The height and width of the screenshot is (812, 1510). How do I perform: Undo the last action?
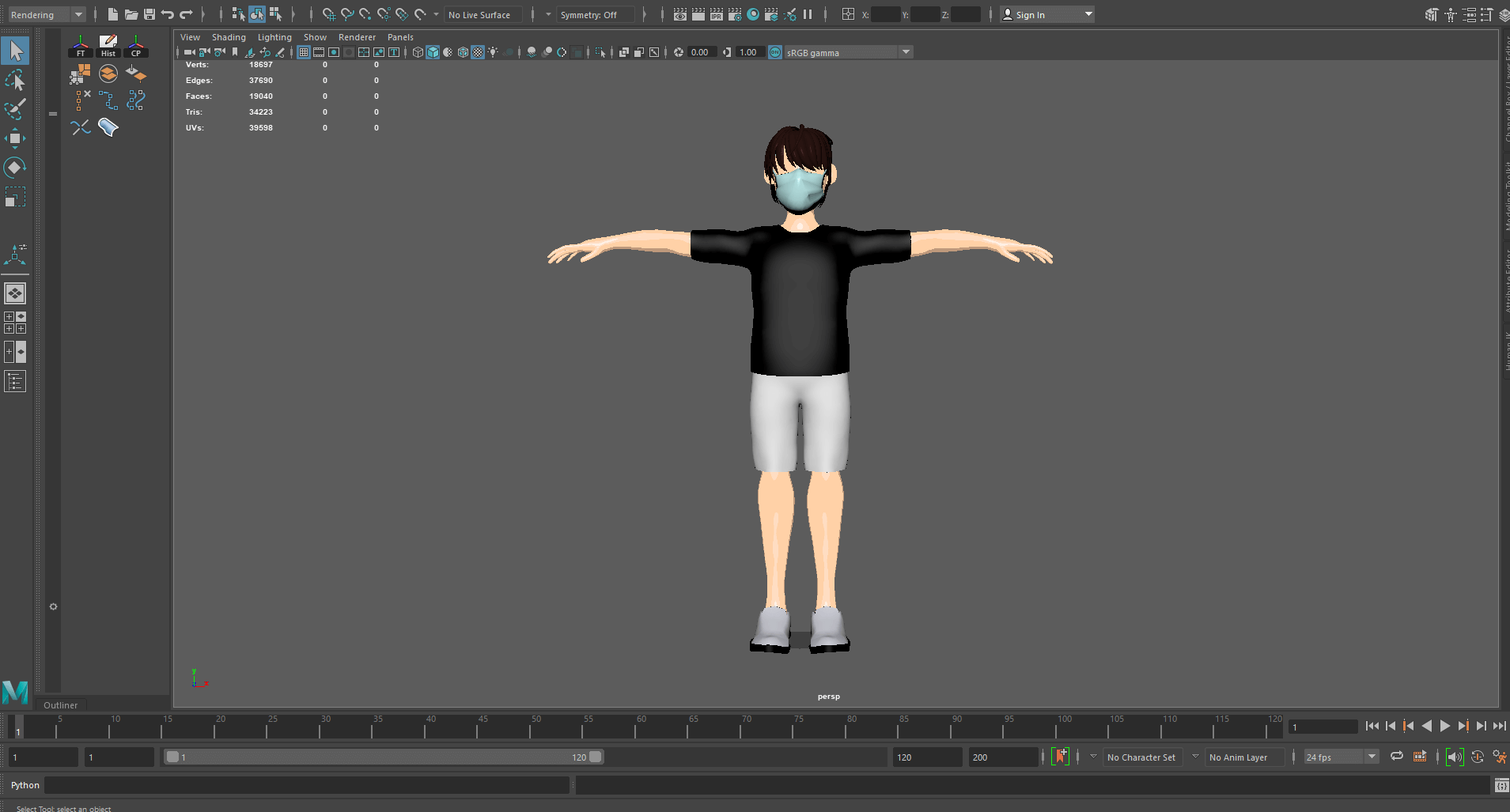point(168,14)
